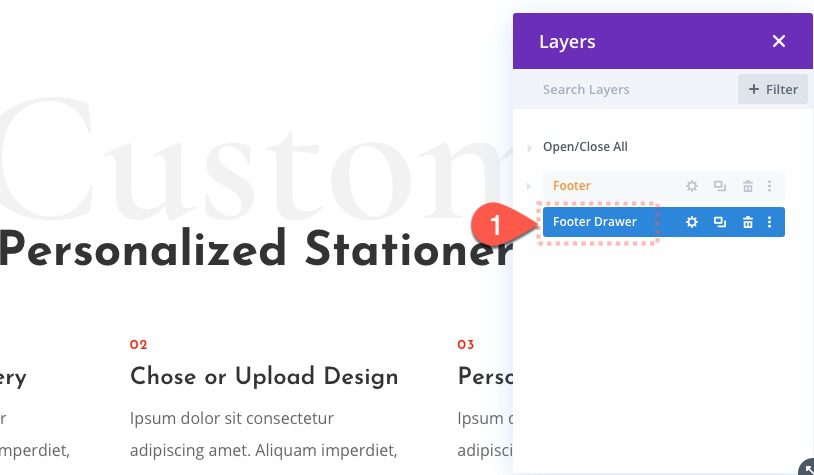Select the "Chose or Upload Design" heading
814x475 pixels.
pyautogui.click(x=264, y=377)
